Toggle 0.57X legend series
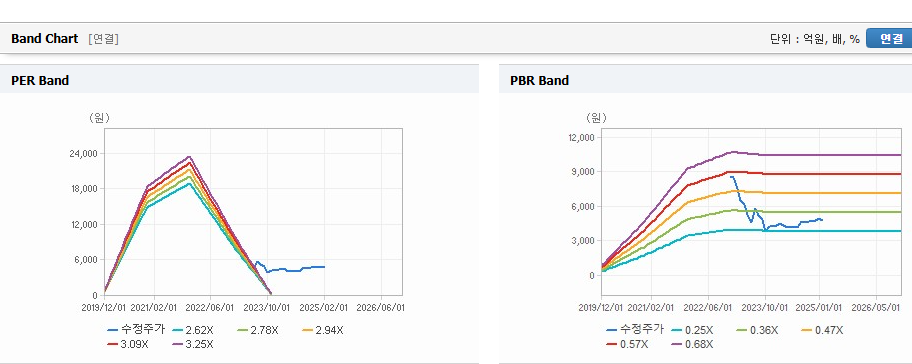Image resolution: width=912 pixels, height=364 pixels. 627,344
